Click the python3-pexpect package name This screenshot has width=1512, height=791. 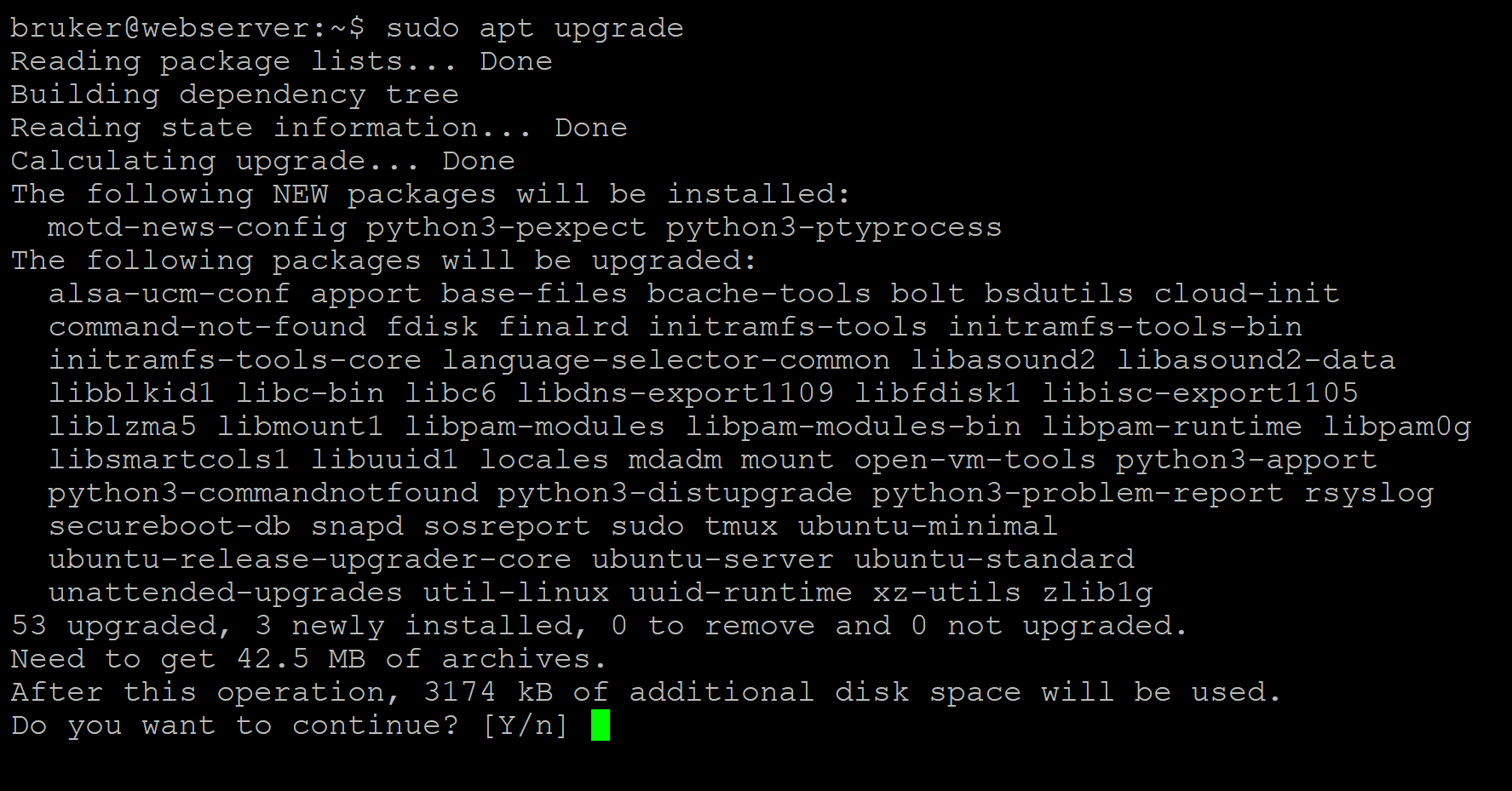point(506,227)
